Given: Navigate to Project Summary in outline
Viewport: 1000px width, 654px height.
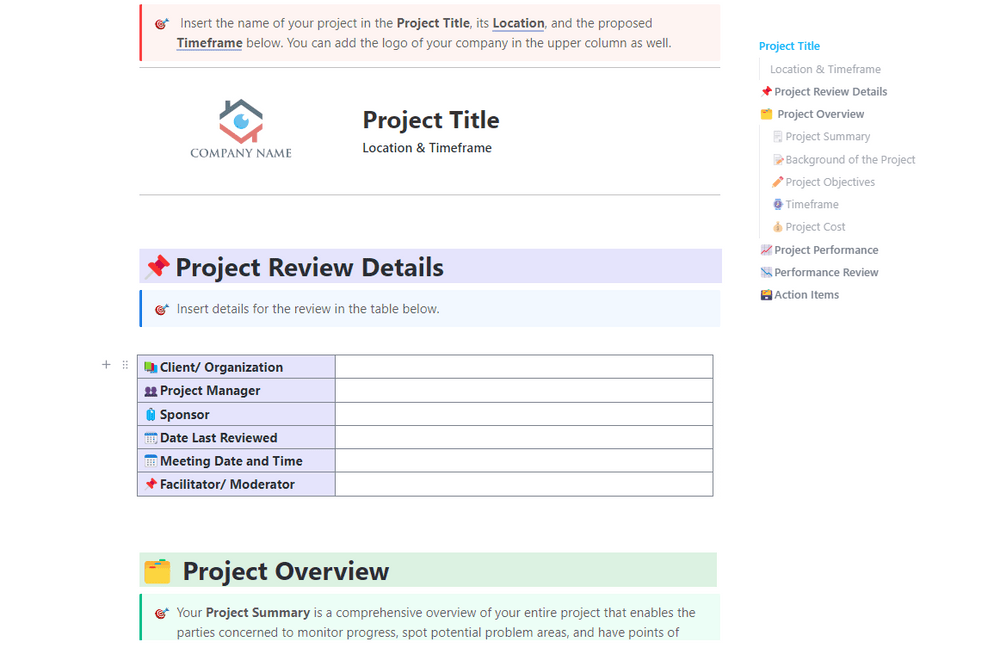Looking at the screenshot, I should [827, 137].
